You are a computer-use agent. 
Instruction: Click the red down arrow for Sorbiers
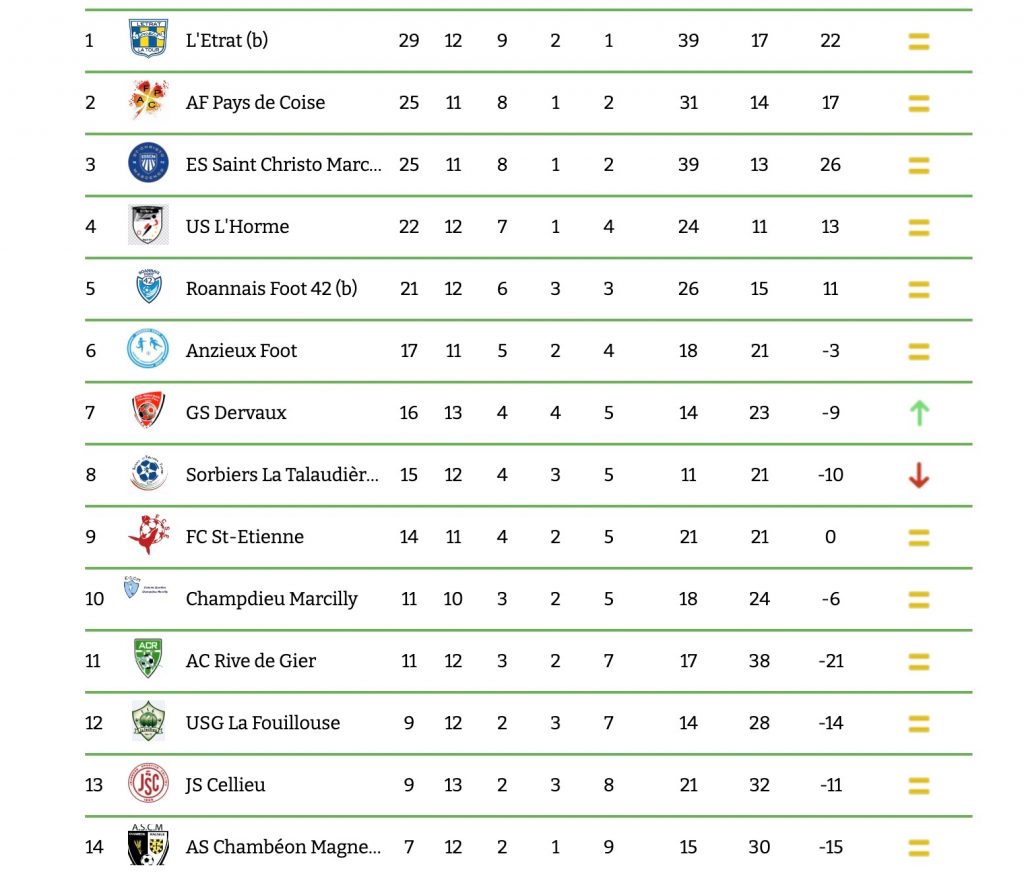(919, 475)
